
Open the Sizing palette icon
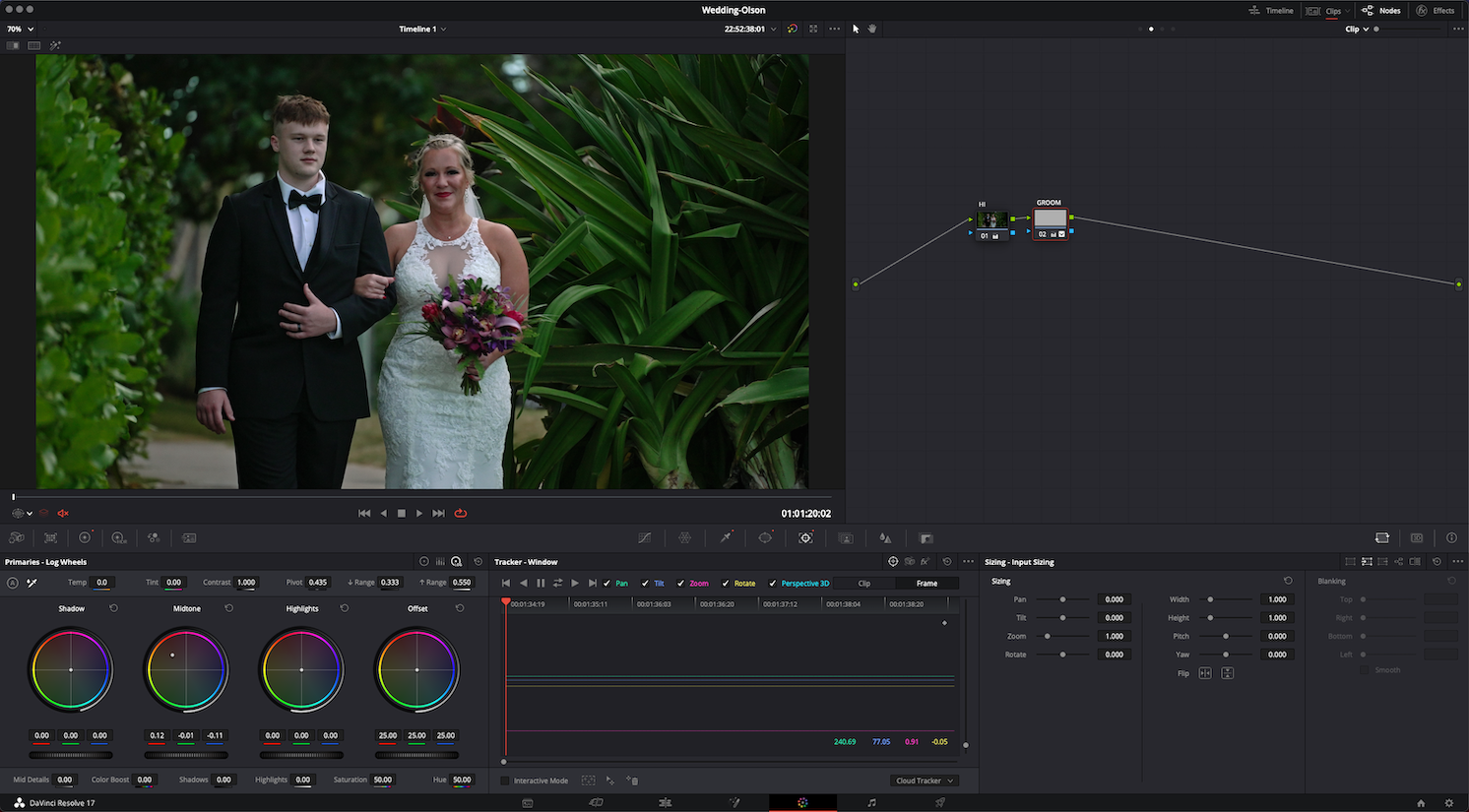[1382, 538]
